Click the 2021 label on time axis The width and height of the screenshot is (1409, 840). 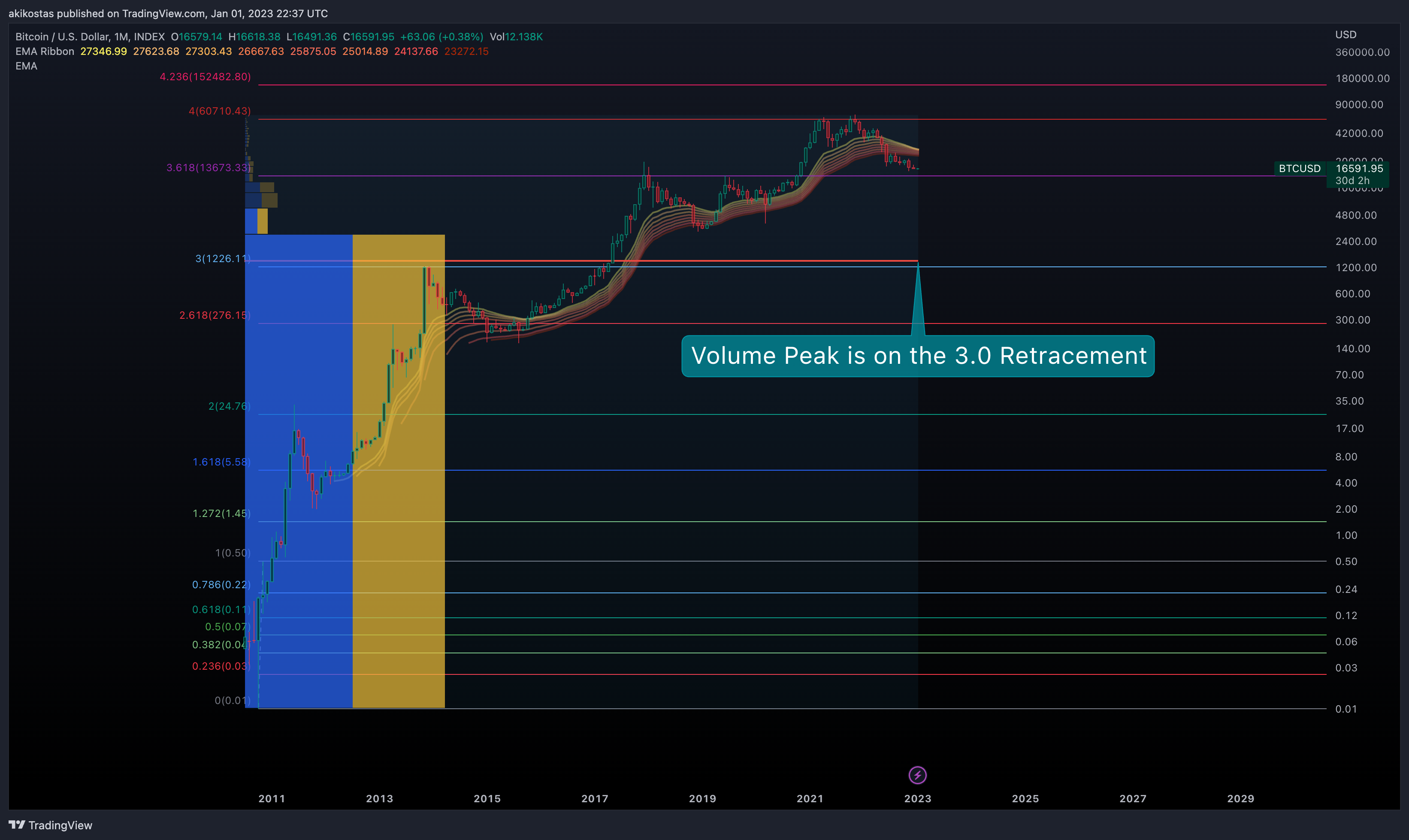(810, 799)
